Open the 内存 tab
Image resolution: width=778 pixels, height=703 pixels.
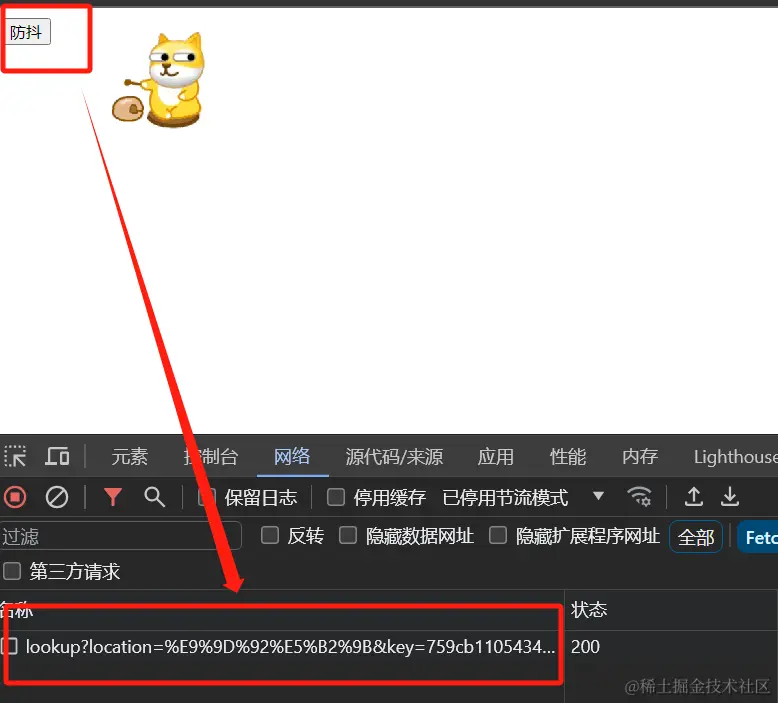click(x=640, y=456)
